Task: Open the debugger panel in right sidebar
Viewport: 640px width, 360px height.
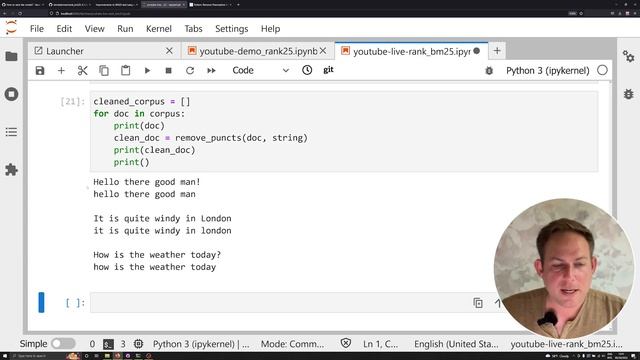Action: 628,94
